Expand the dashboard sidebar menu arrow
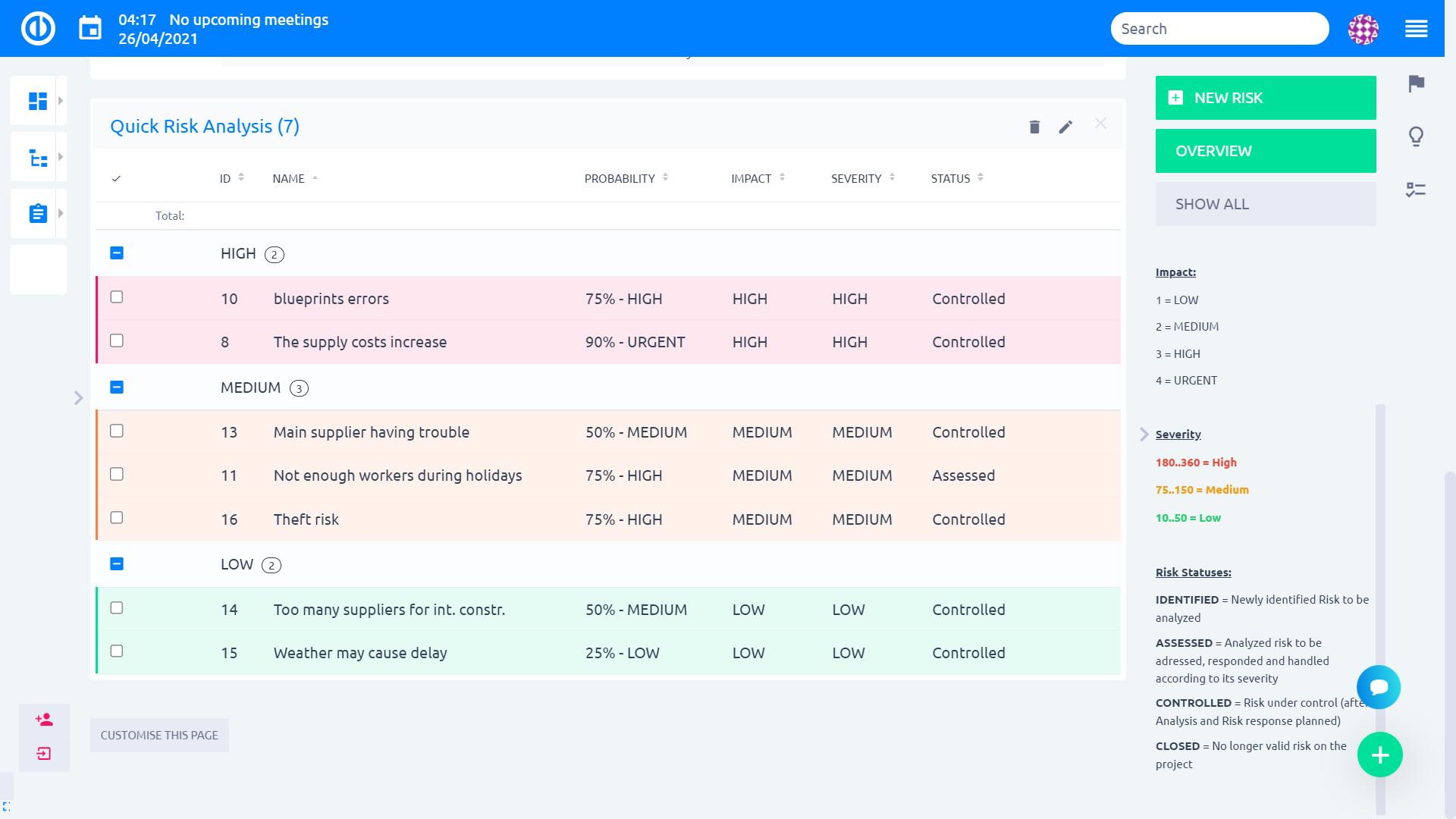This screenshot has height=819, width=1456. 61,101
